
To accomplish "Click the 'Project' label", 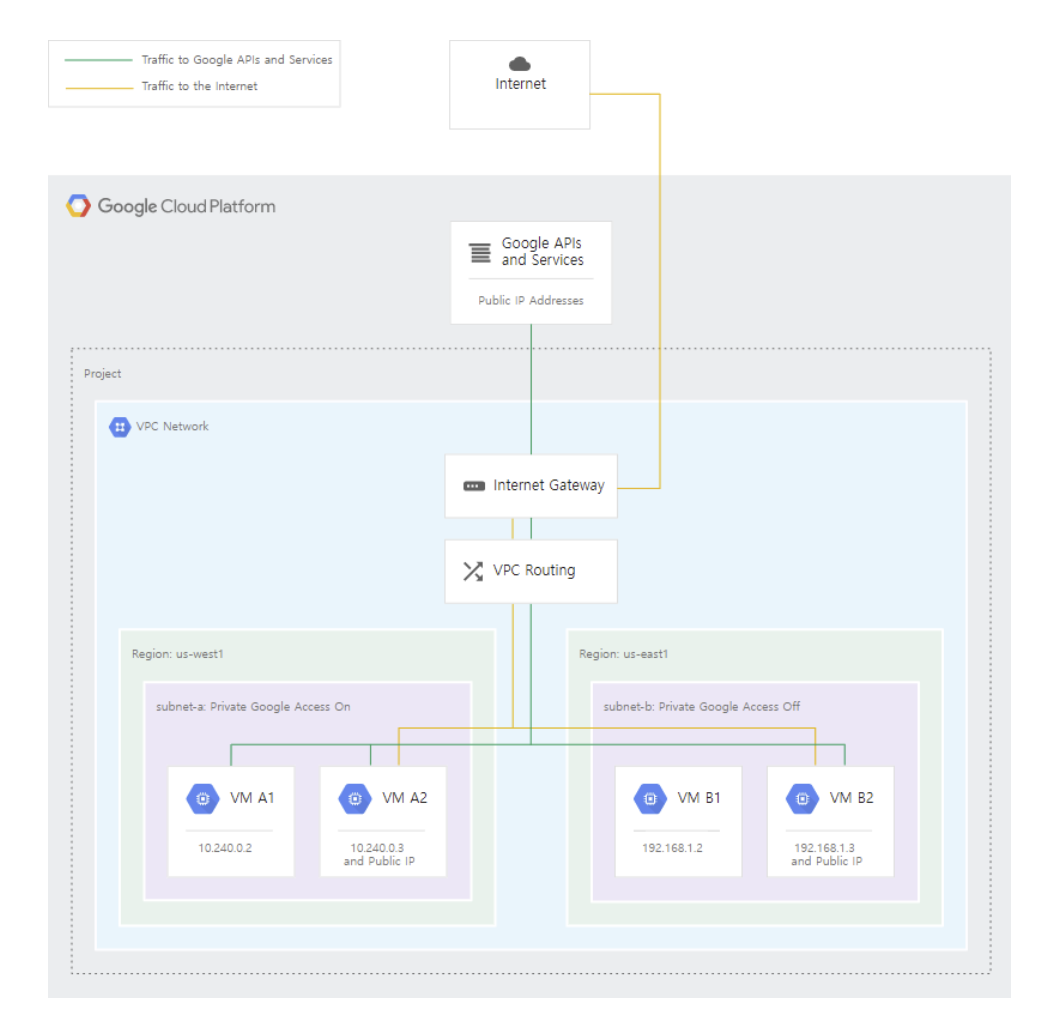I will (x=103, y=374).
